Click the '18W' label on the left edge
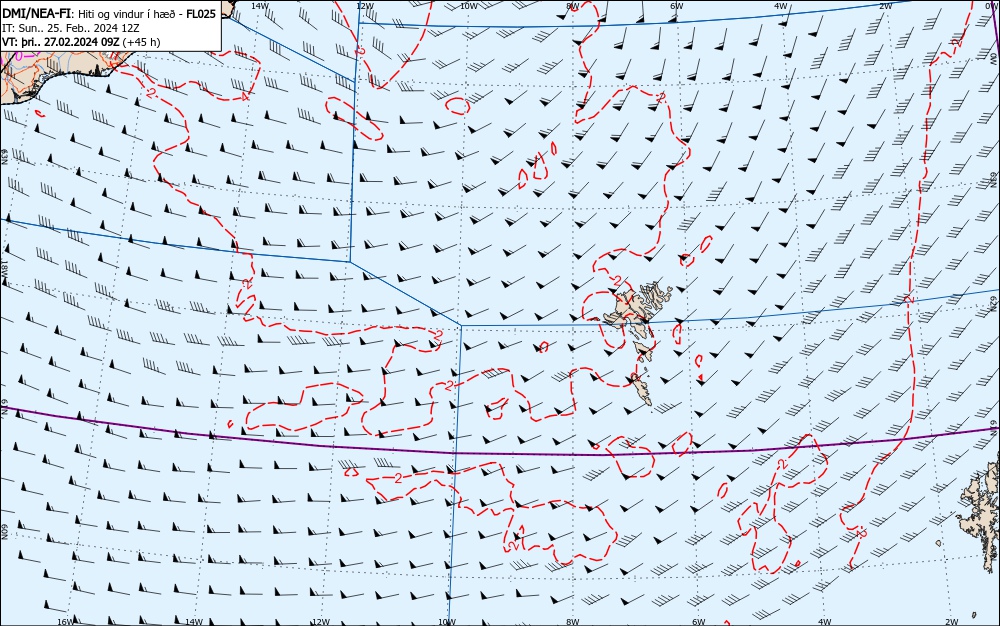The height and width of the screenshot is (626, 1000). 4,267
